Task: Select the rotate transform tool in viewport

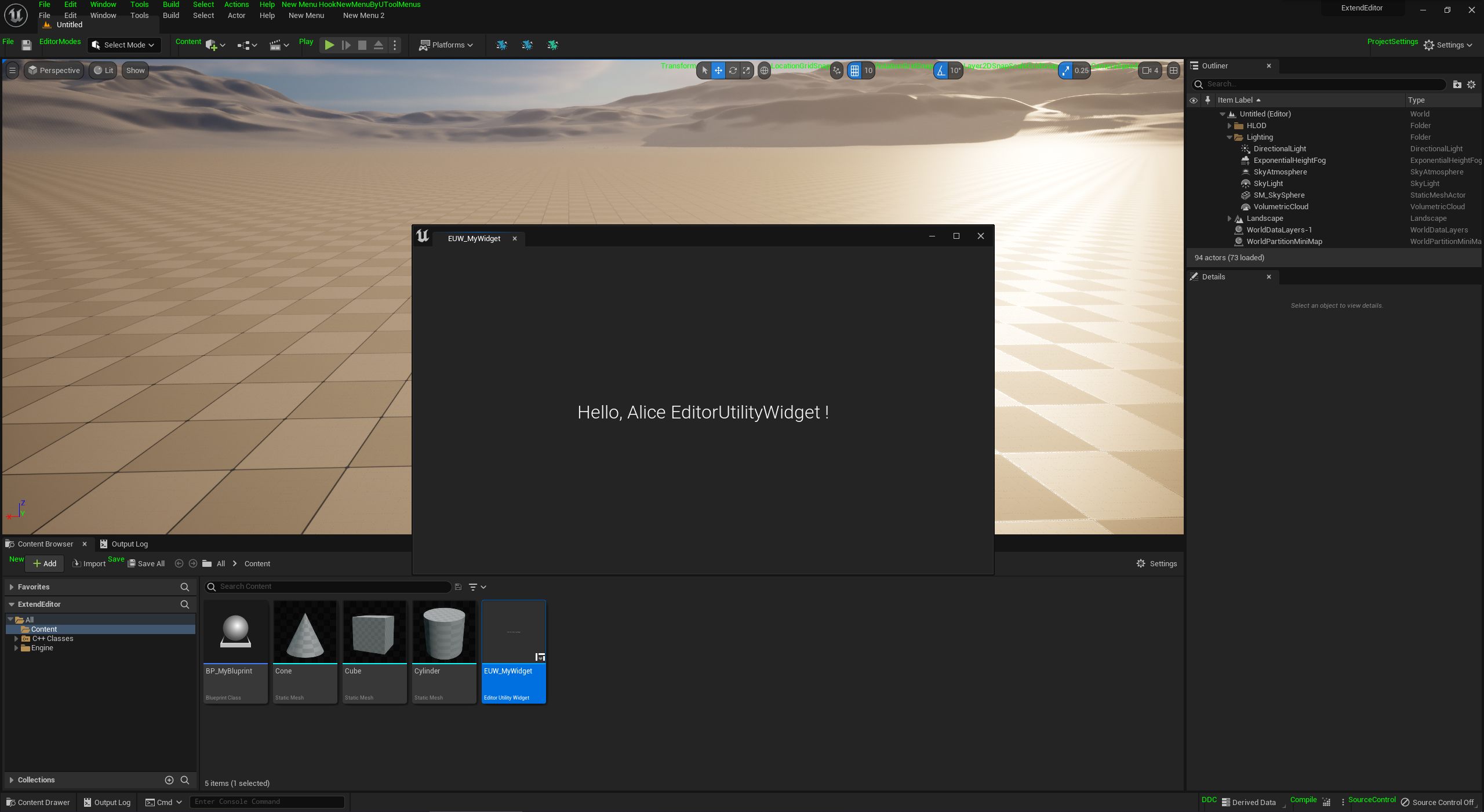Action: coord(733,71)
